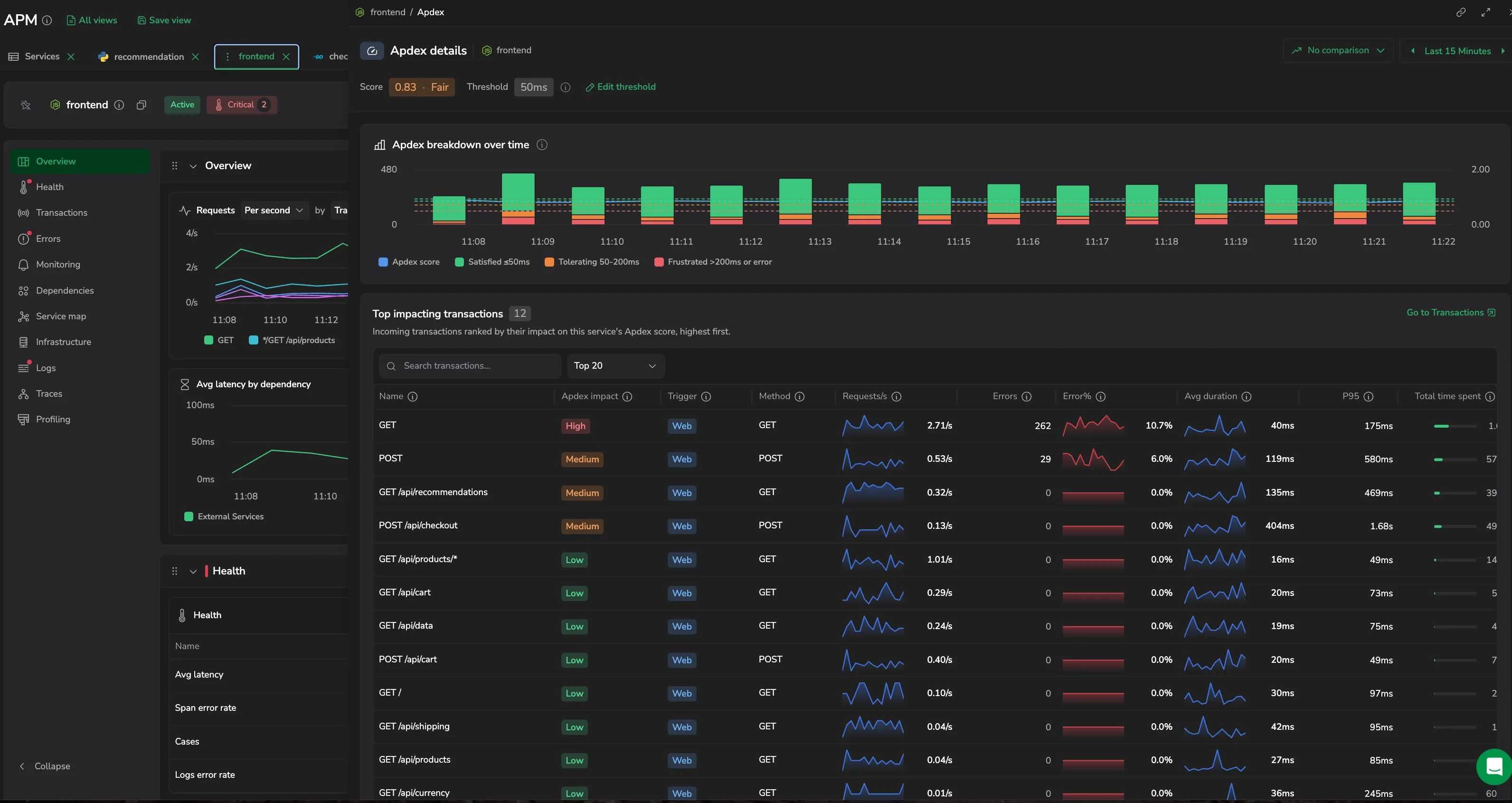Click Go to Transactions link
1512x803 pixels.
[x=1450, y=313]
